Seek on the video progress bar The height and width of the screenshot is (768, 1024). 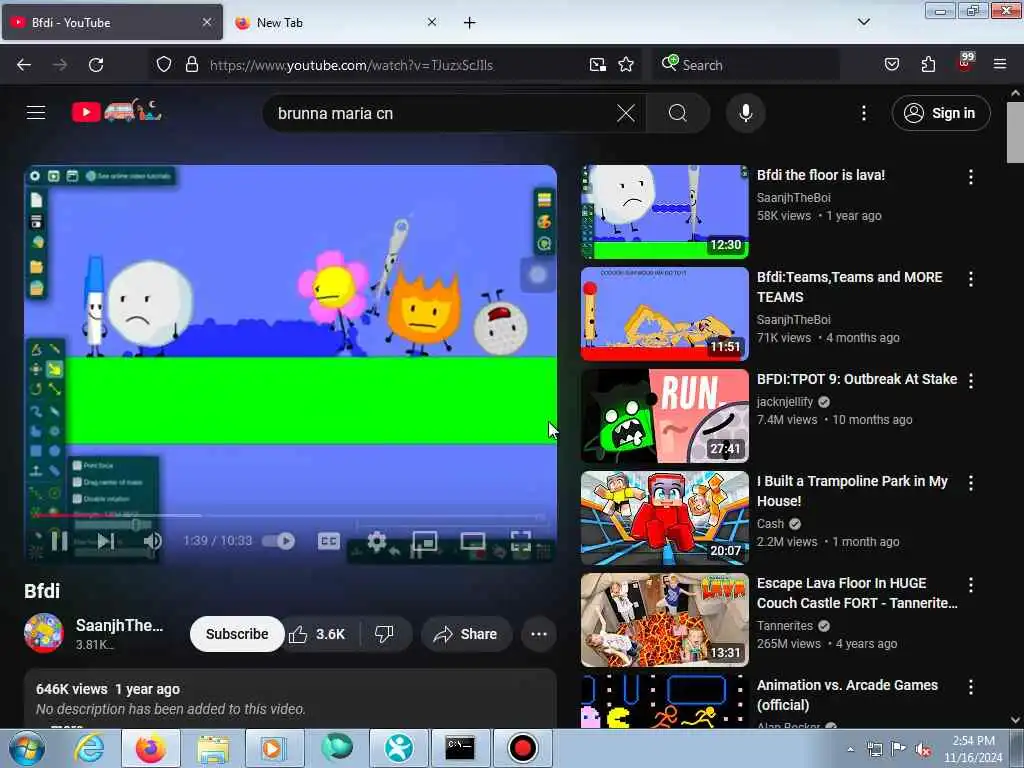tap(290, 515)
